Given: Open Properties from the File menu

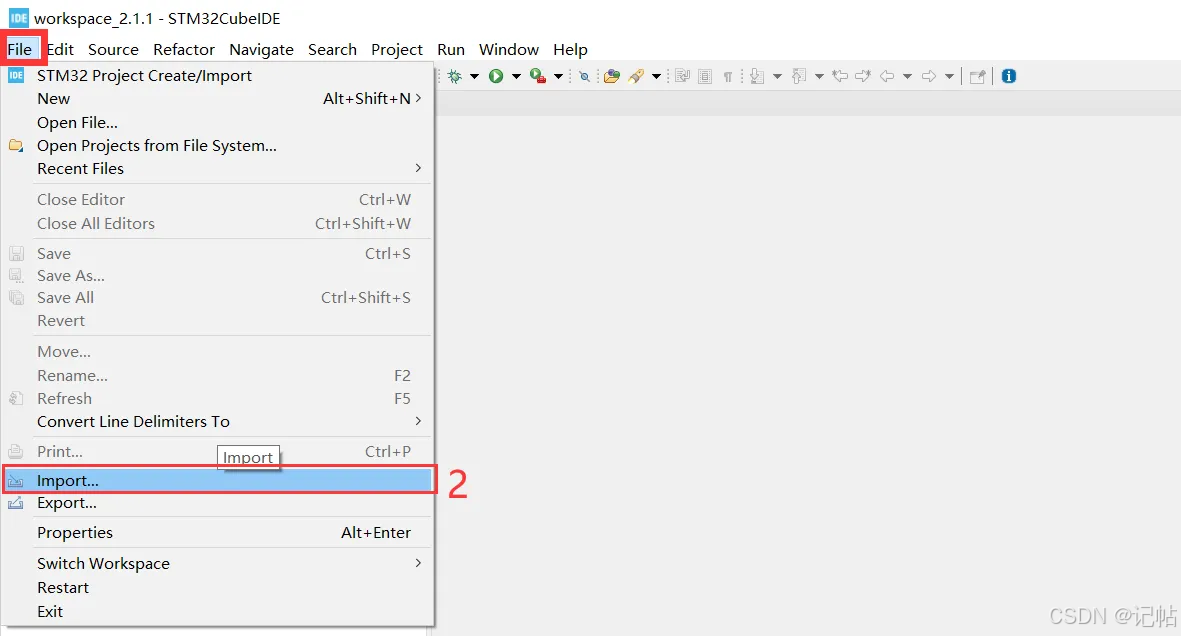Looking at the screenshot, I should pos(218,533).
